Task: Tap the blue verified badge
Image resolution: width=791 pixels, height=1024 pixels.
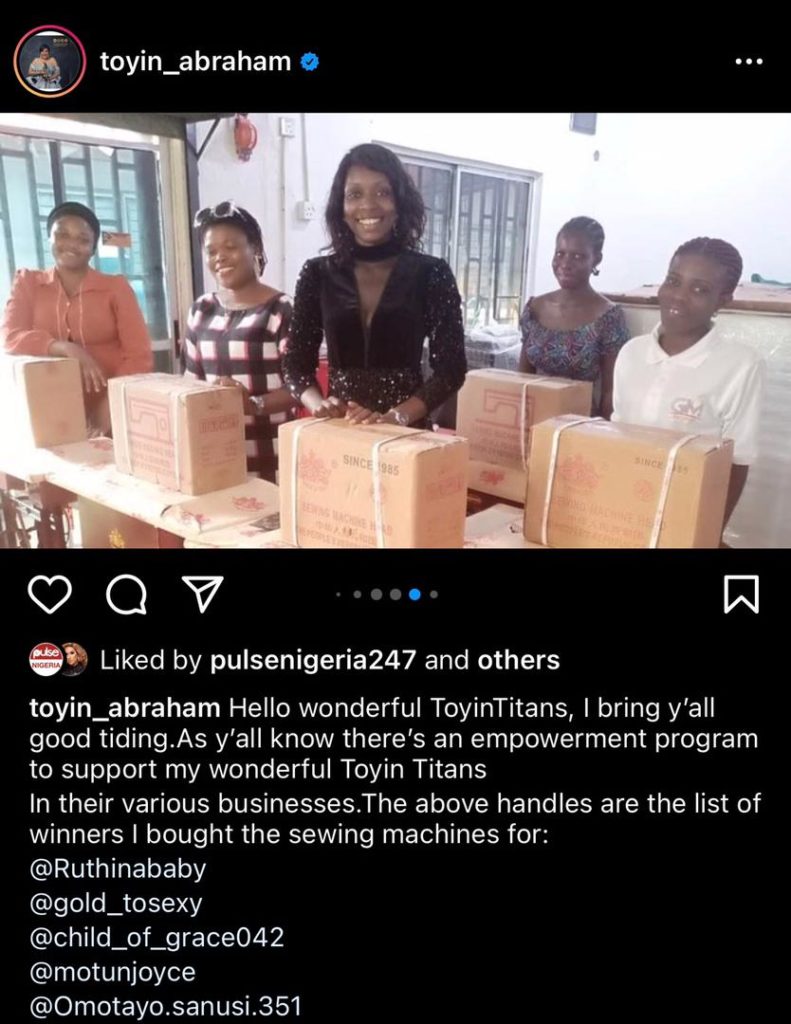Action: (x=310, y=61)
